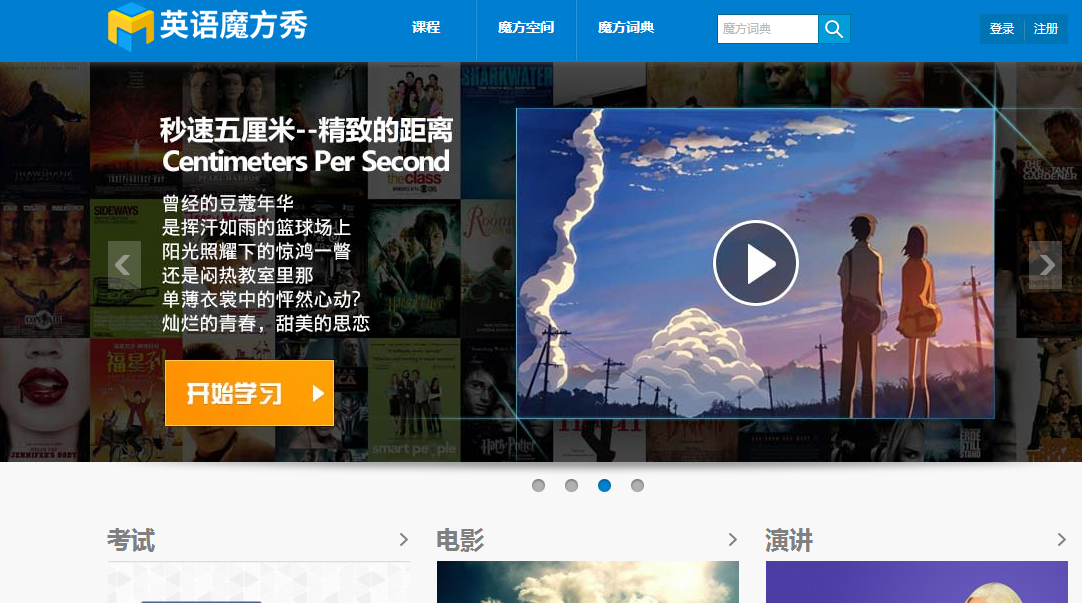Click the 秒速五厘米--精致的距离 slide title
Screen dimensions: 1082x603
(306, 130)
